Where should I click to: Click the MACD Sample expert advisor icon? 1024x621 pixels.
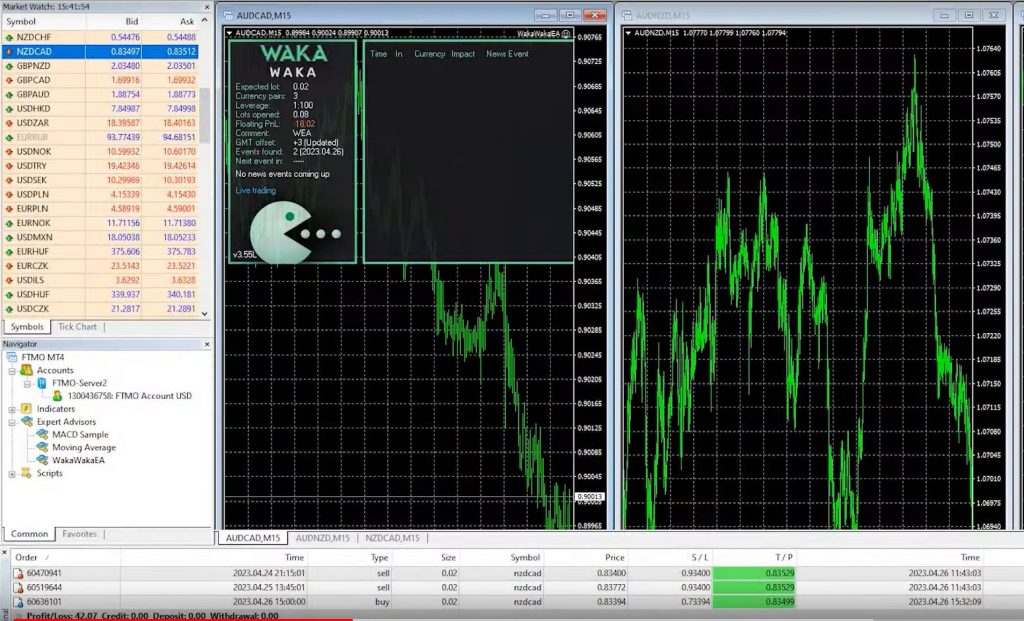click(x=43, y=434)
